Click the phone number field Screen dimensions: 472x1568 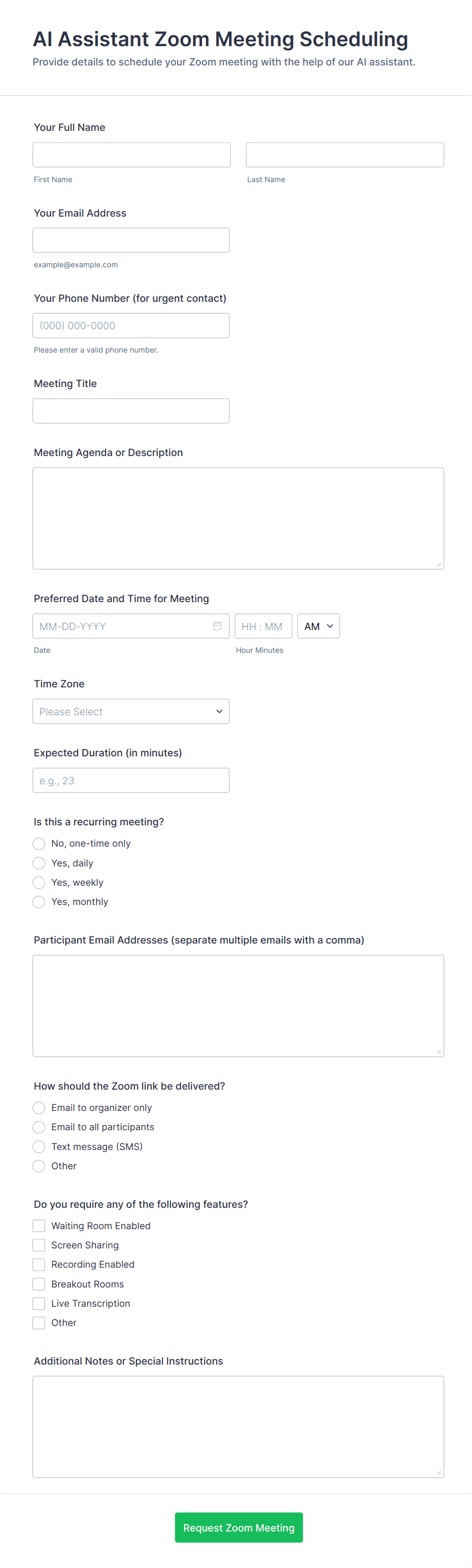(131, 325)
